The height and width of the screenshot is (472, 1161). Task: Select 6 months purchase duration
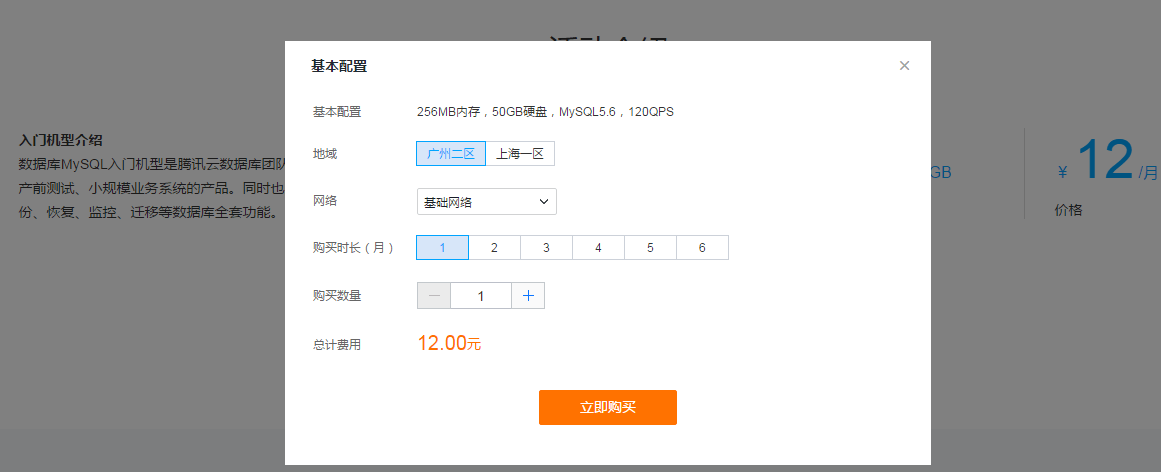click(702, 248)
